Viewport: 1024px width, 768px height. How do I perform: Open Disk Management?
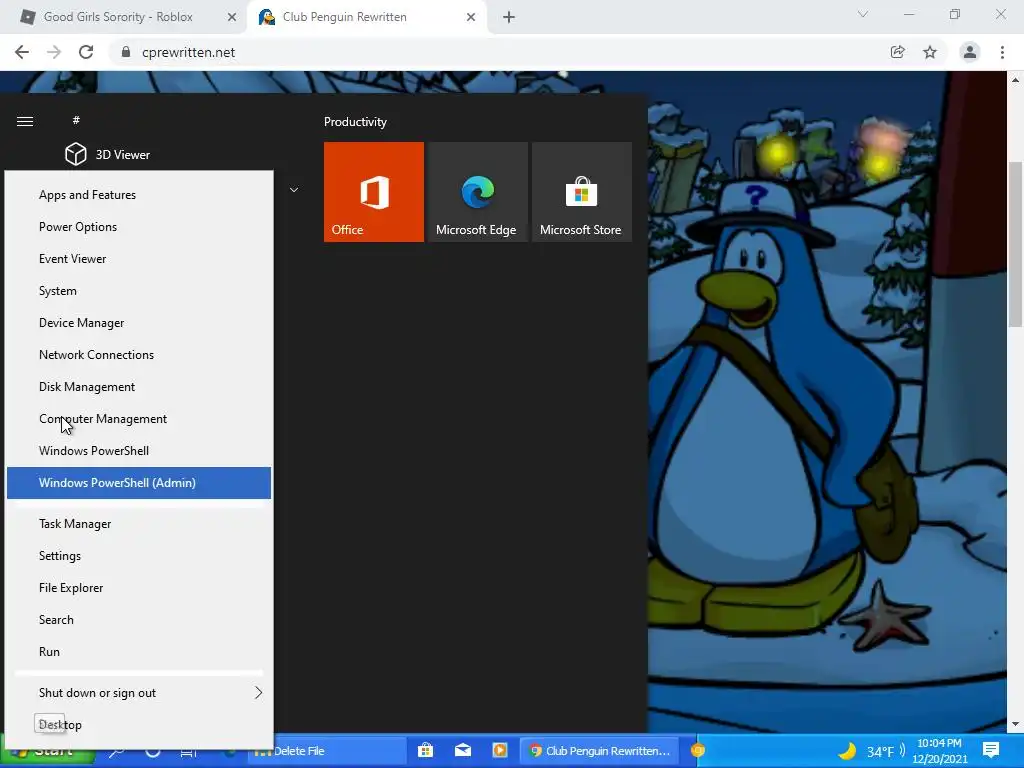(138, 387)
